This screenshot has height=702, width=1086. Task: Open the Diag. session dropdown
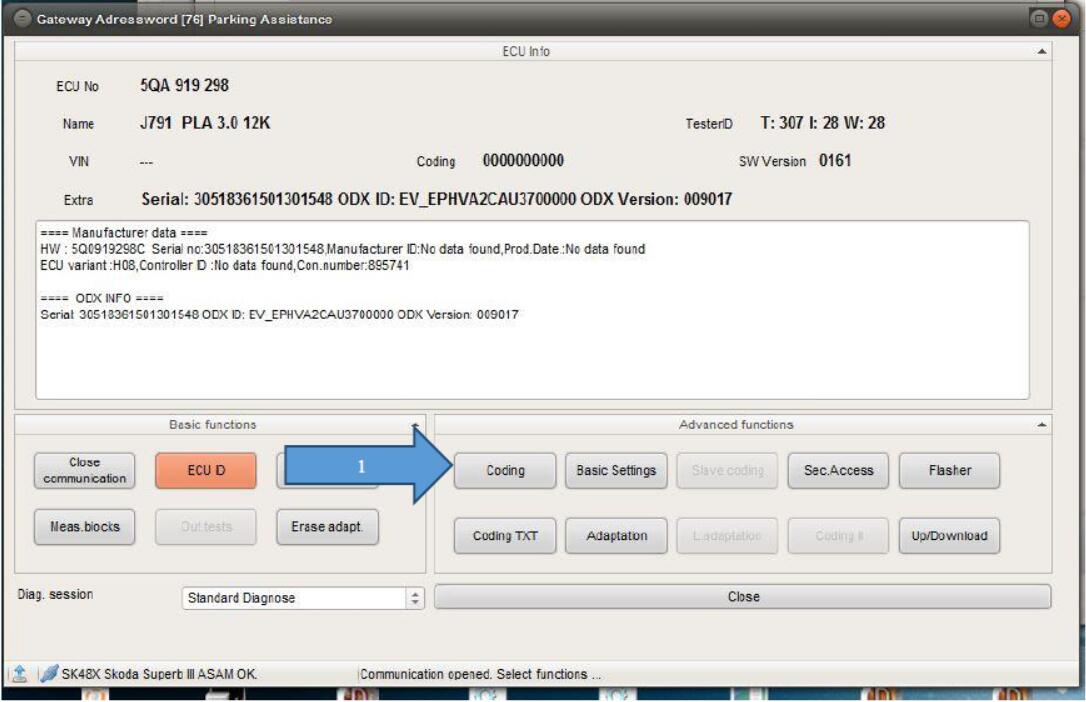303,597
